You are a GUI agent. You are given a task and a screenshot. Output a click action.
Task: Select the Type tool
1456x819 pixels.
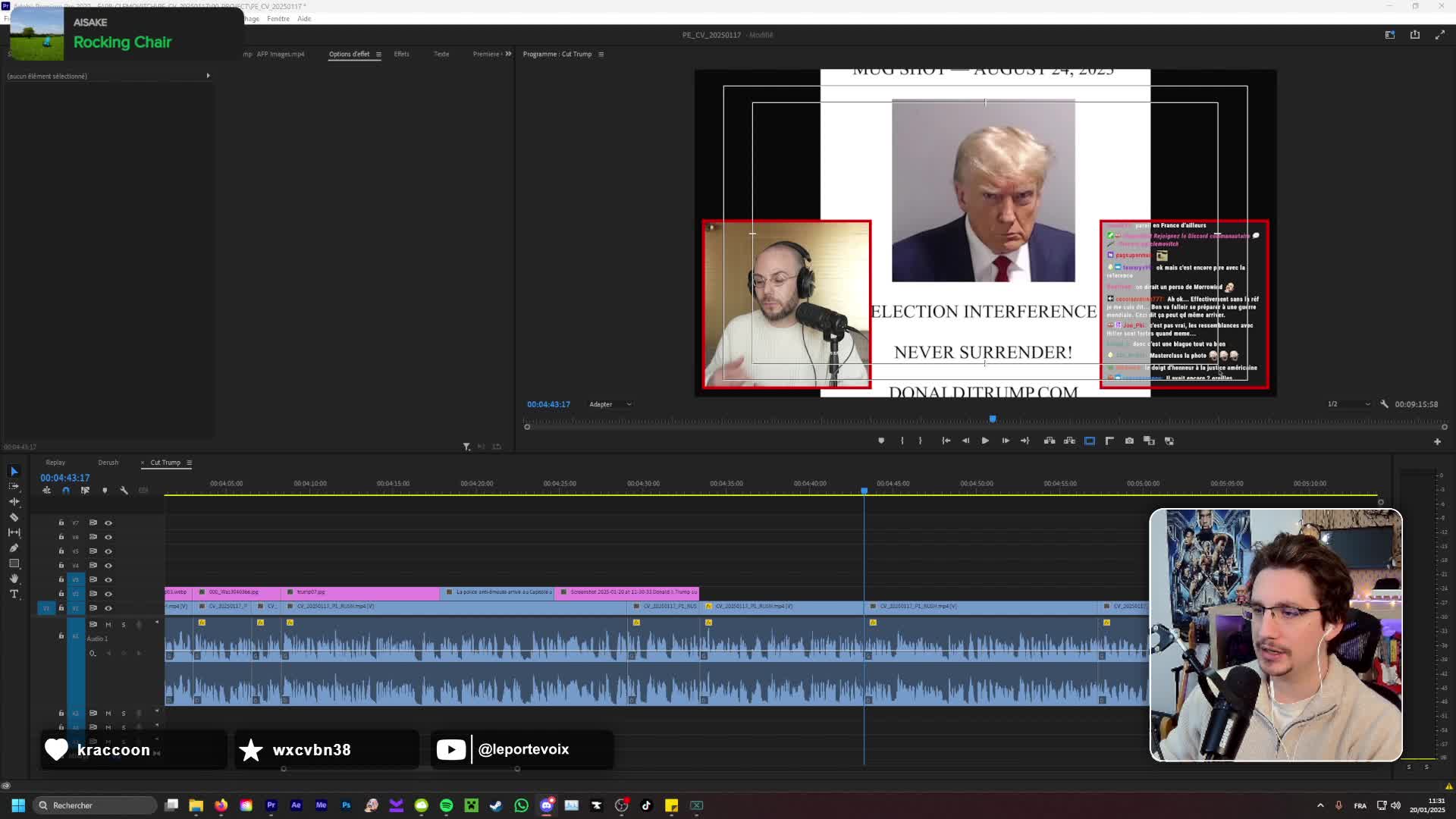14,594
